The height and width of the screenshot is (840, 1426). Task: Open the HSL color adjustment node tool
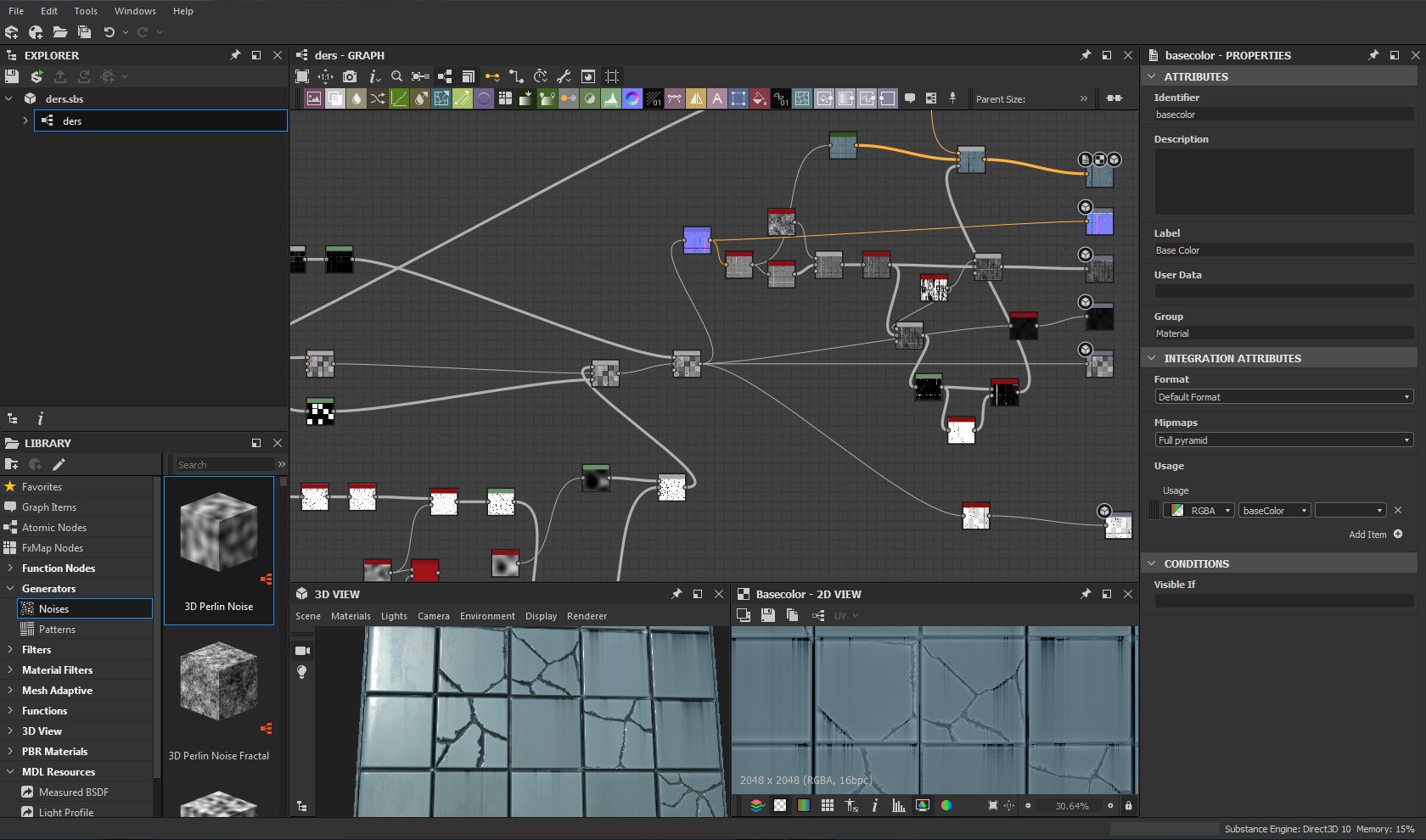coord(632,98)
